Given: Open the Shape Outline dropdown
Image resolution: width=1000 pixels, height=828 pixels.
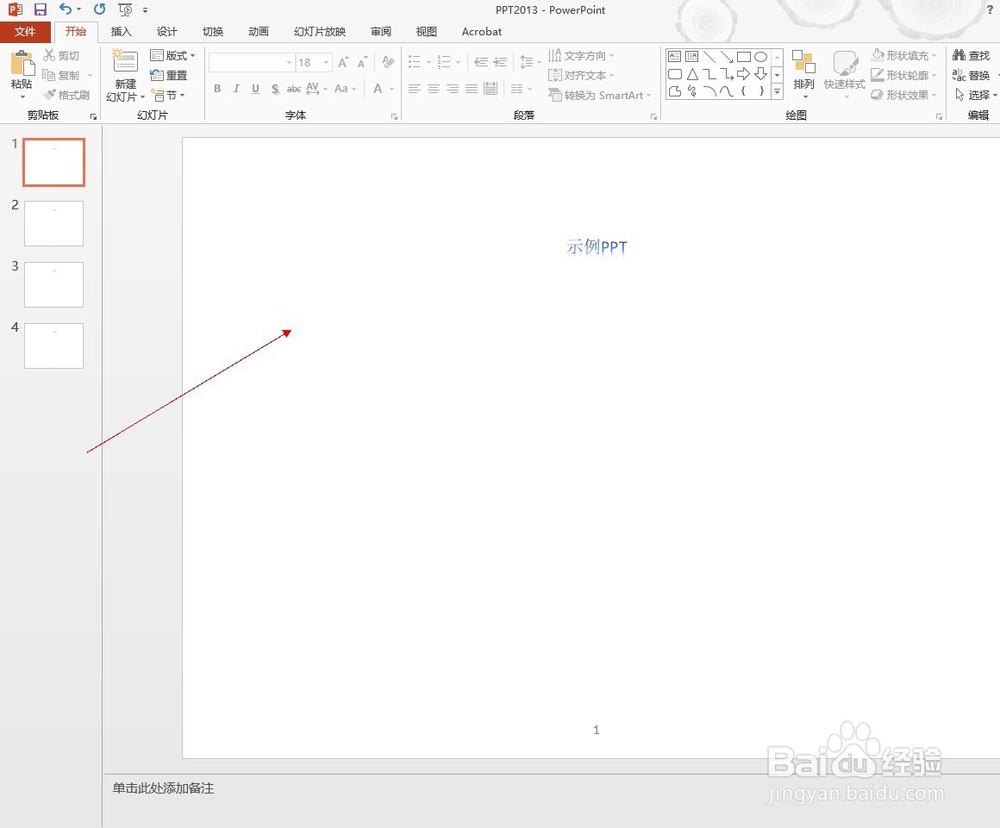Looking at the screenshot, I should pyautogui.click(x=904, y=75).
